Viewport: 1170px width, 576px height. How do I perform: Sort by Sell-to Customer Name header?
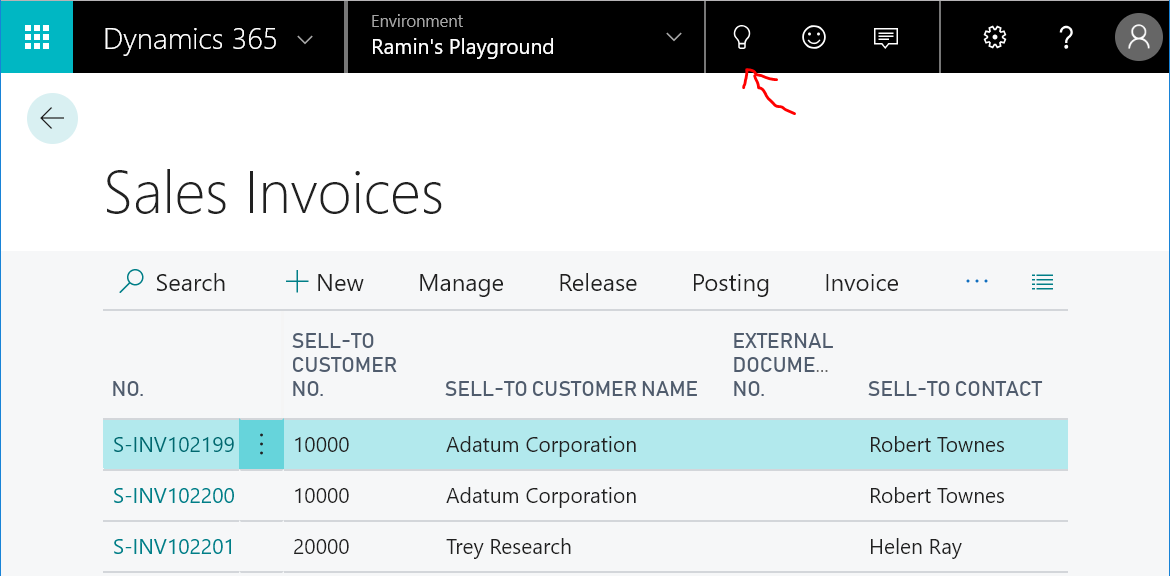[x=571, y=389]
